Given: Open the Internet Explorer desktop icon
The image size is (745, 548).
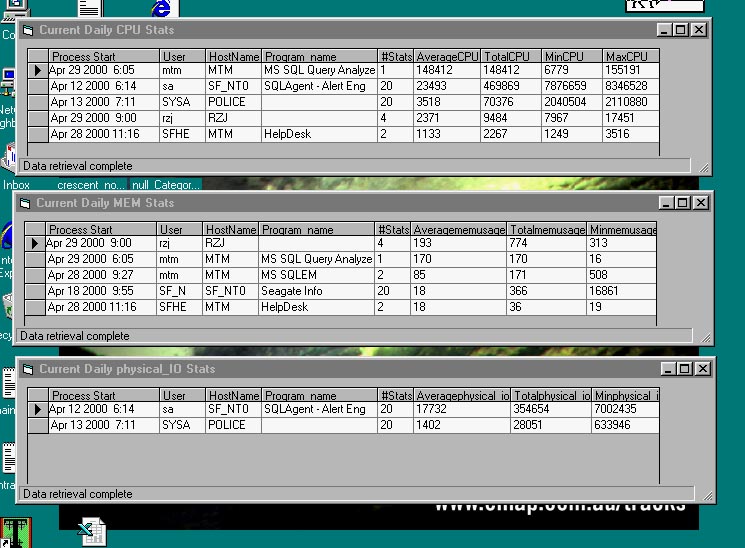Looking at the screenshot, I should click(x=162, y=9).
